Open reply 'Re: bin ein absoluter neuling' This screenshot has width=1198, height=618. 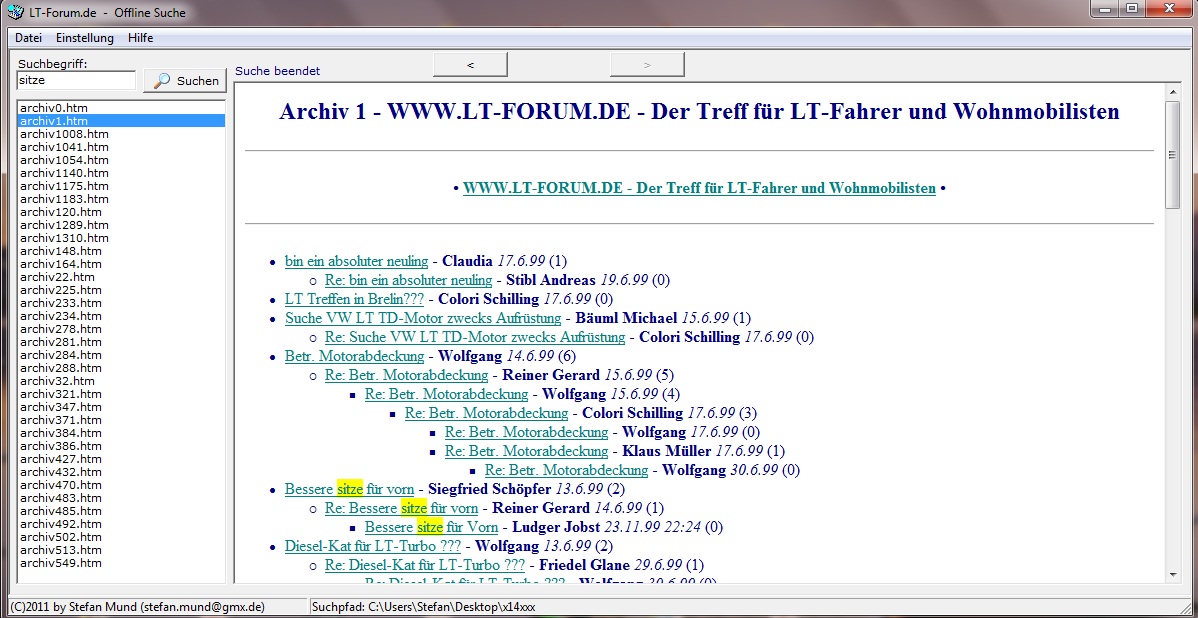(409, 280)
